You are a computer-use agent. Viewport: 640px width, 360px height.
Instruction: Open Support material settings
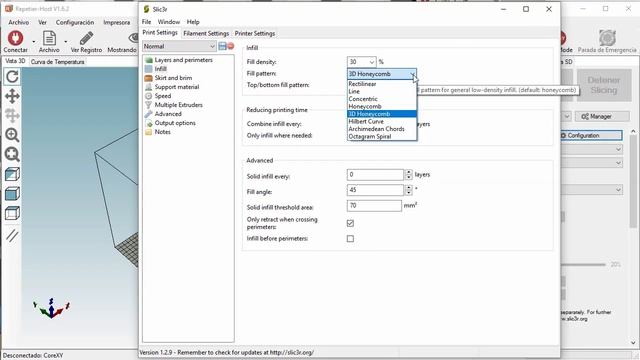(177, 87)
